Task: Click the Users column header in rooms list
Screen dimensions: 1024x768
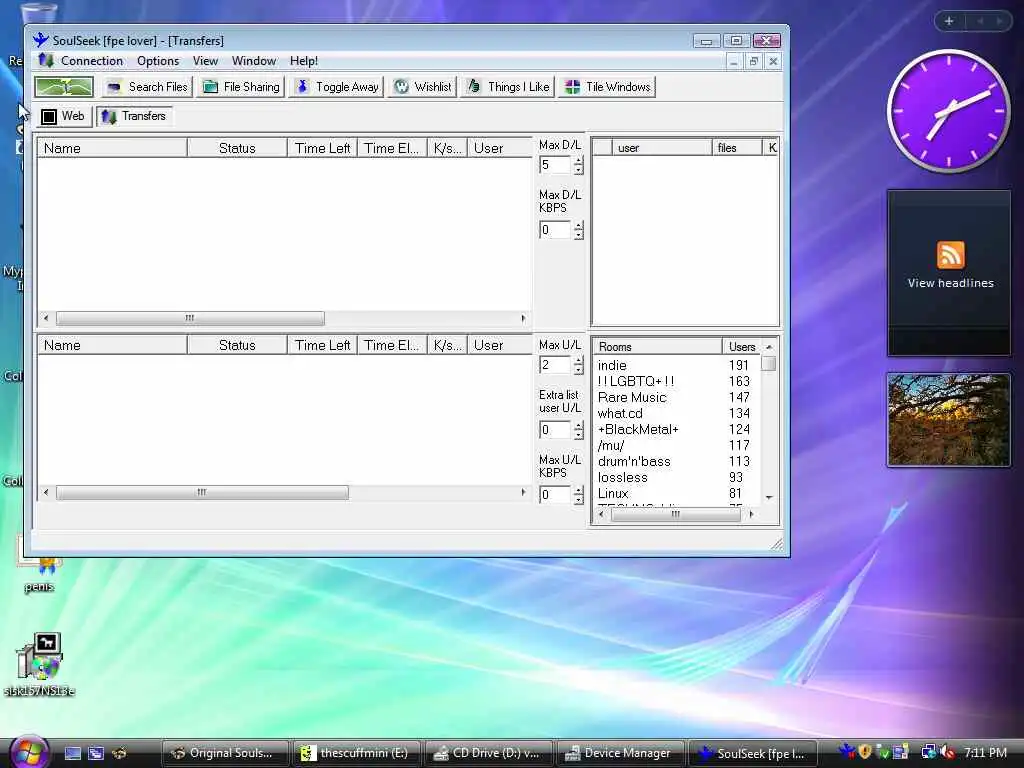Action: tap(742, 346)
